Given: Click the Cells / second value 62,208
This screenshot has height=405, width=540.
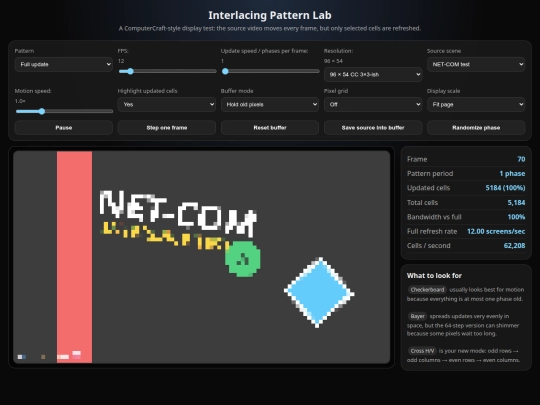Looking at the screenshot, I should pyautogui.click(x=514, y=246).
